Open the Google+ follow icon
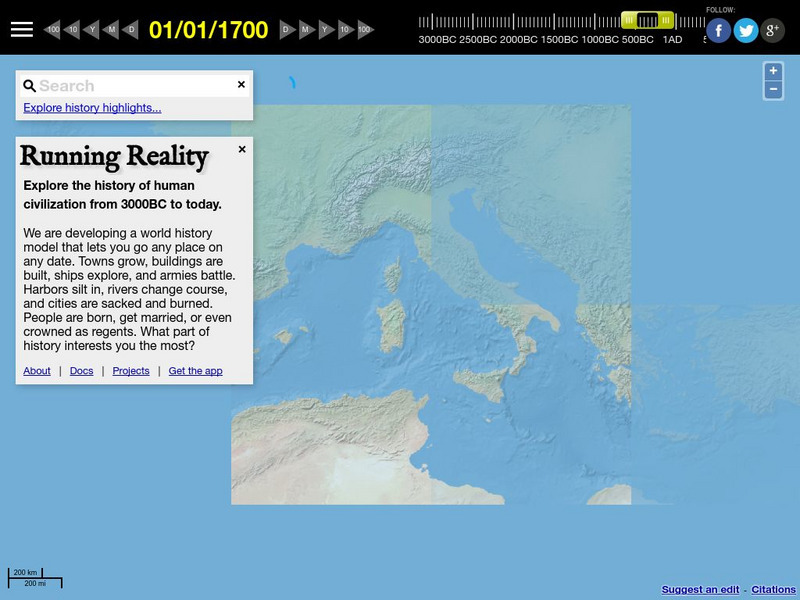 [x=774, y=31]
